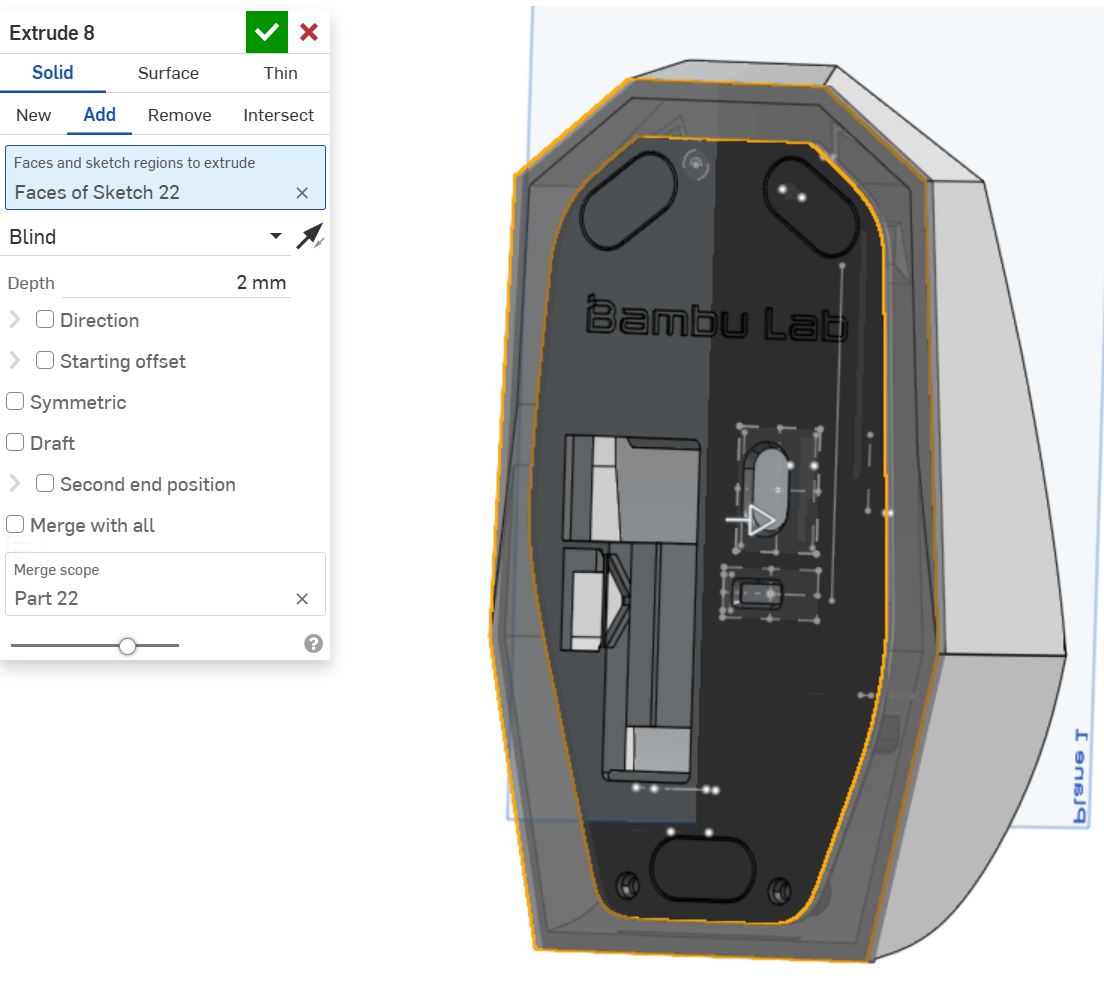Accept the Extrude 8 feature with green checkmark
The width and height of the screenshot is (1104, 1002).
pos(266,32)
